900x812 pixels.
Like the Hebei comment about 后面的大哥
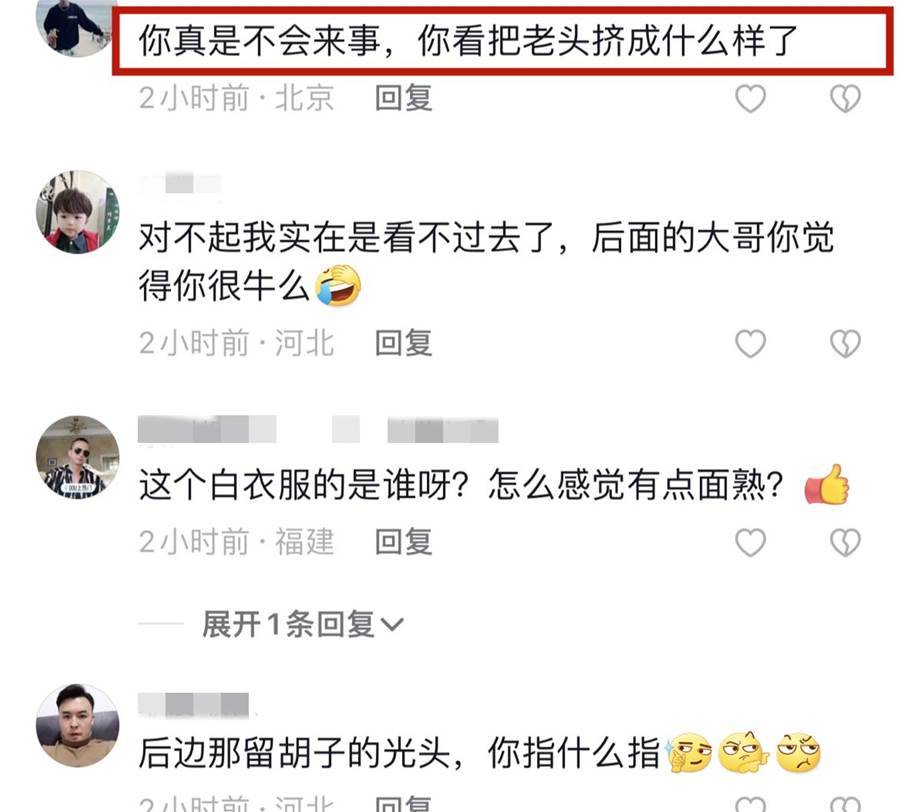click(x=750, y=344)
